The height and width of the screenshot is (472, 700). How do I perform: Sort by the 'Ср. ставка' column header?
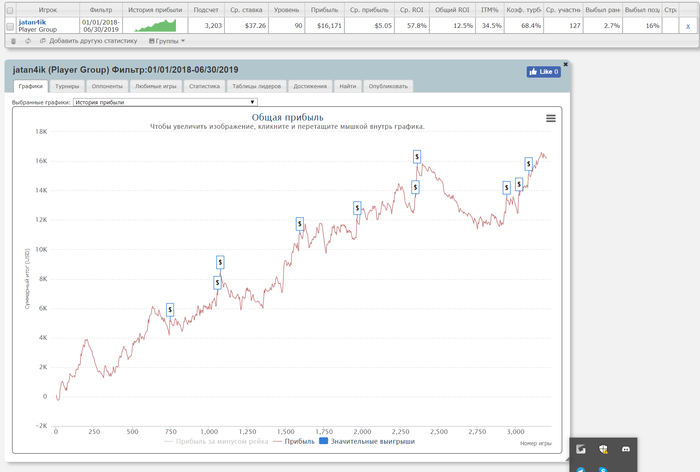click(x=246, y=10)
